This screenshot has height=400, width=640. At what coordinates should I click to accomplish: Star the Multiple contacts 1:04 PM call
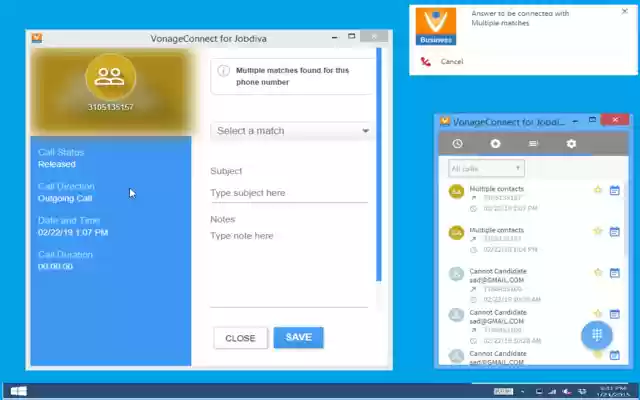(x=598, y=231)
